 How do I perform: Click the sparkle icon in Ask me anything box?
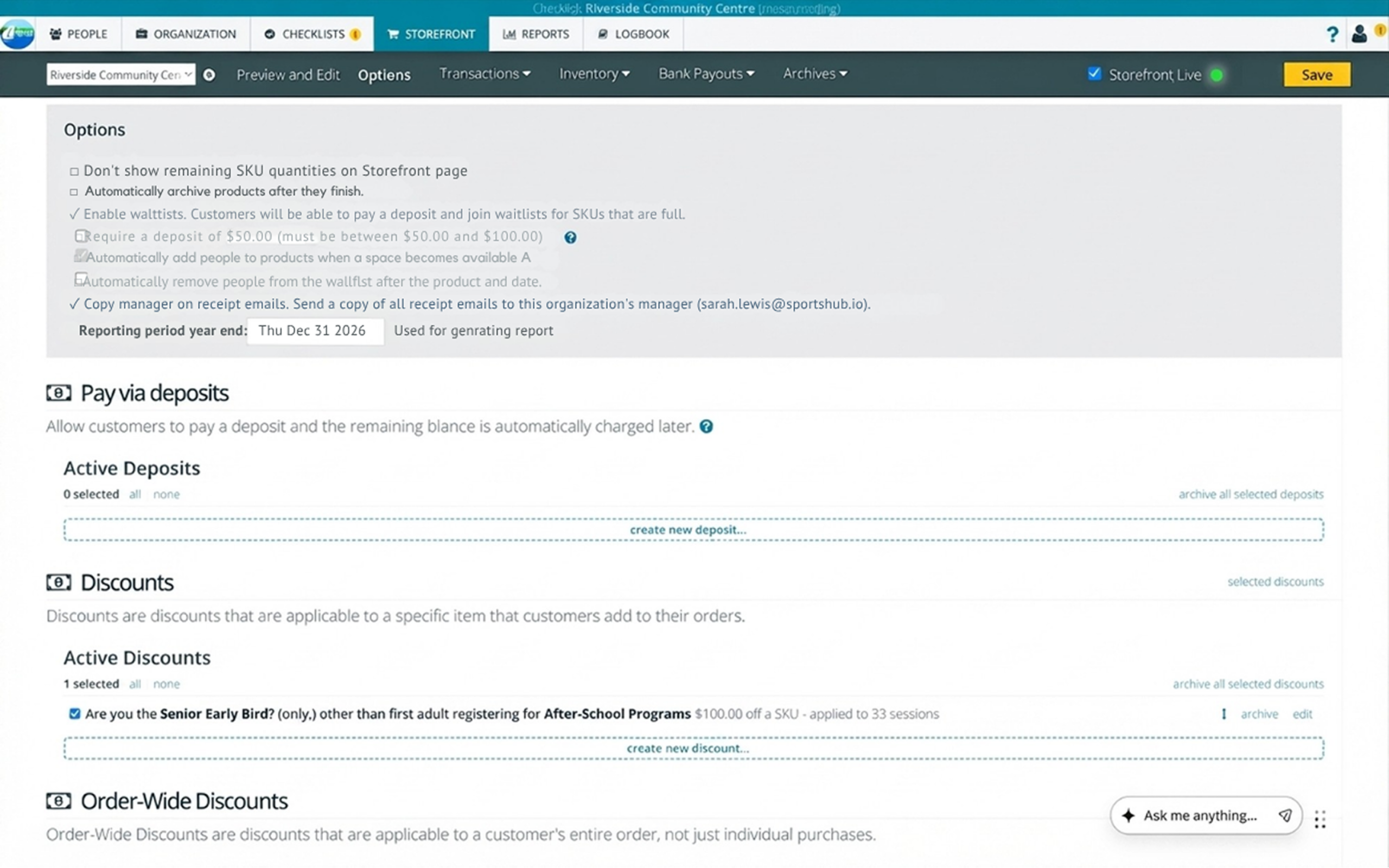1129,816
